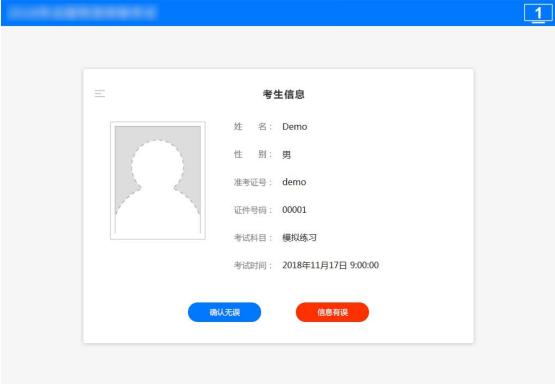Select the exam time 2018年11月17日 9:00:00
This screenshot has width=555, height=384.
click(x=331, y=265)
